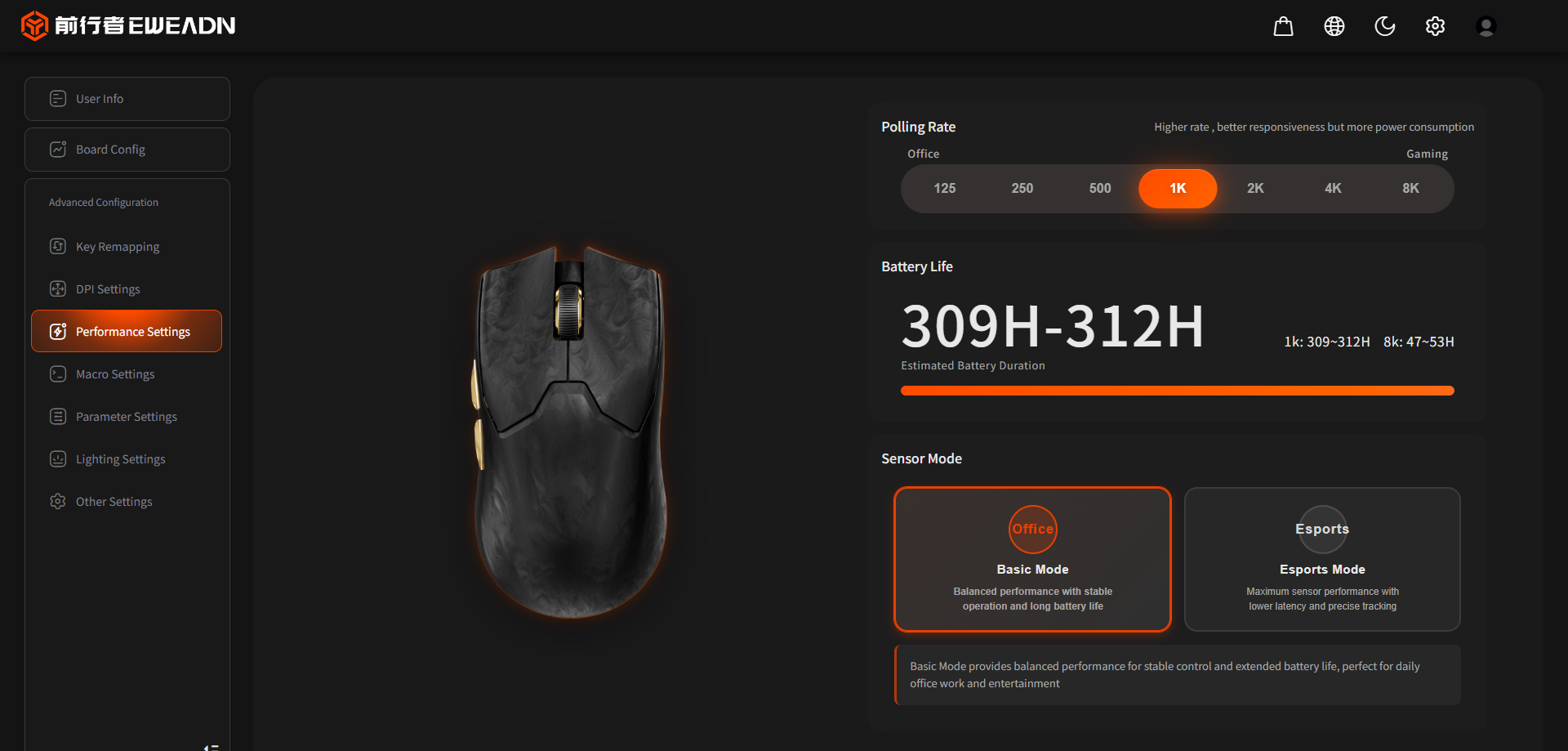Click the User Info button
Screen dimensions: 1568x751
point(127,99)
